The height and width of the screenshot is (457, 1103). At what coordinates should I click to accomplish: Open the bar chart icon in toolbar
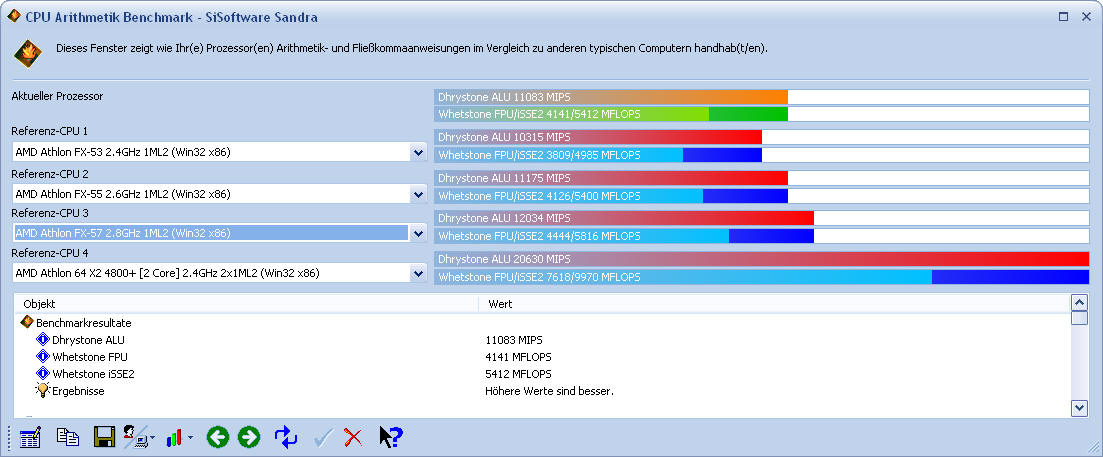(174, 439)
